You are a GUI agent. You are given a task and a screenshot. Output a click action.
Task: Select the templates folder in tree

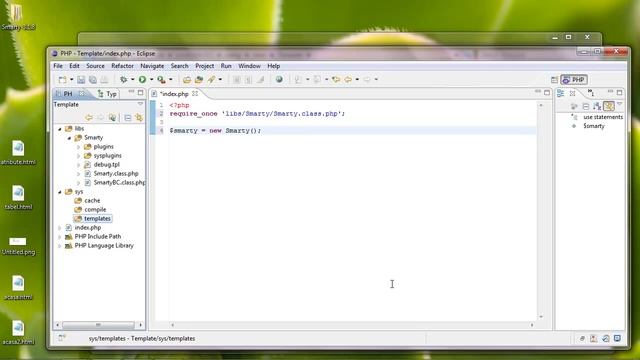tap(93, 219)
